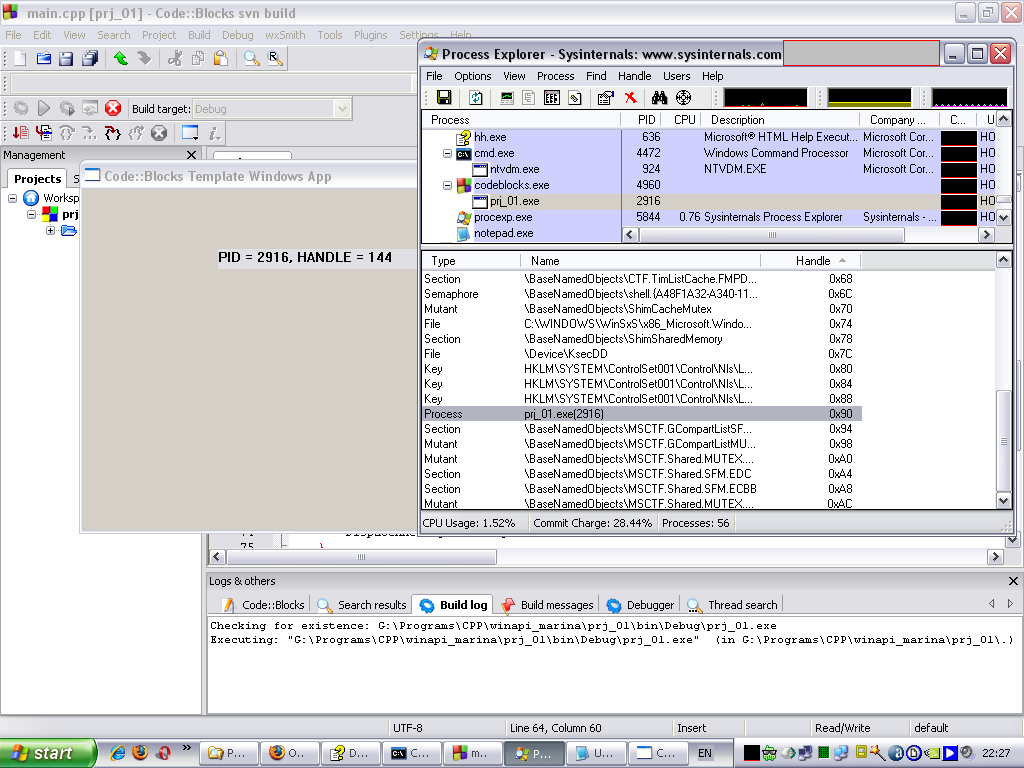The width and height of the screenshot is (1024, 768).
Task: Click the Process Explorer CPU usage graph
Action: [x=765, y=98]
